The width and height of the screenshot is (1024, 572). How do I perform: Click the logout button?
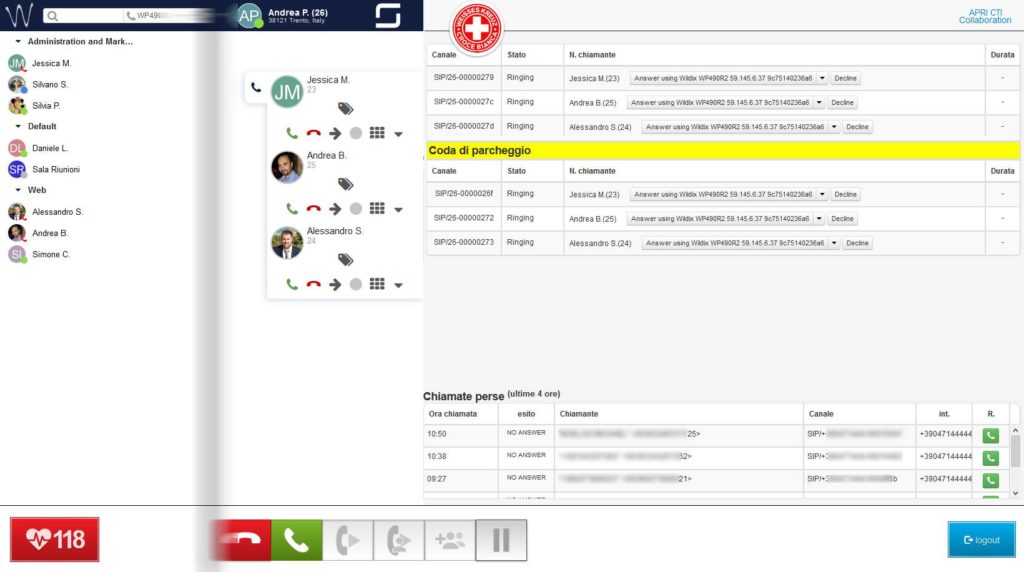[x=981, y=540]
